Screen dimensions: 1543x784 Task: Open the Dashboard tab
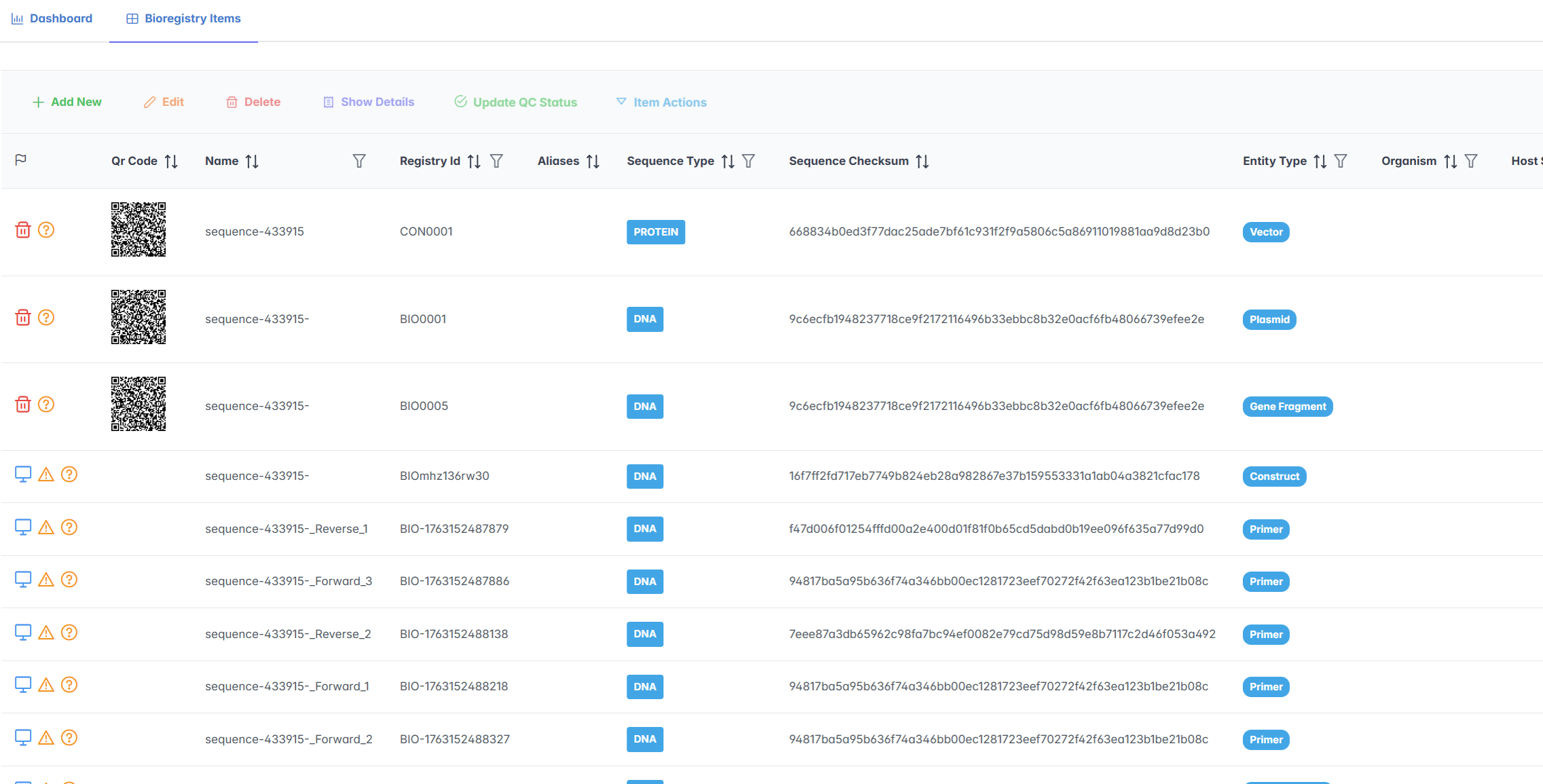(52, 18)
